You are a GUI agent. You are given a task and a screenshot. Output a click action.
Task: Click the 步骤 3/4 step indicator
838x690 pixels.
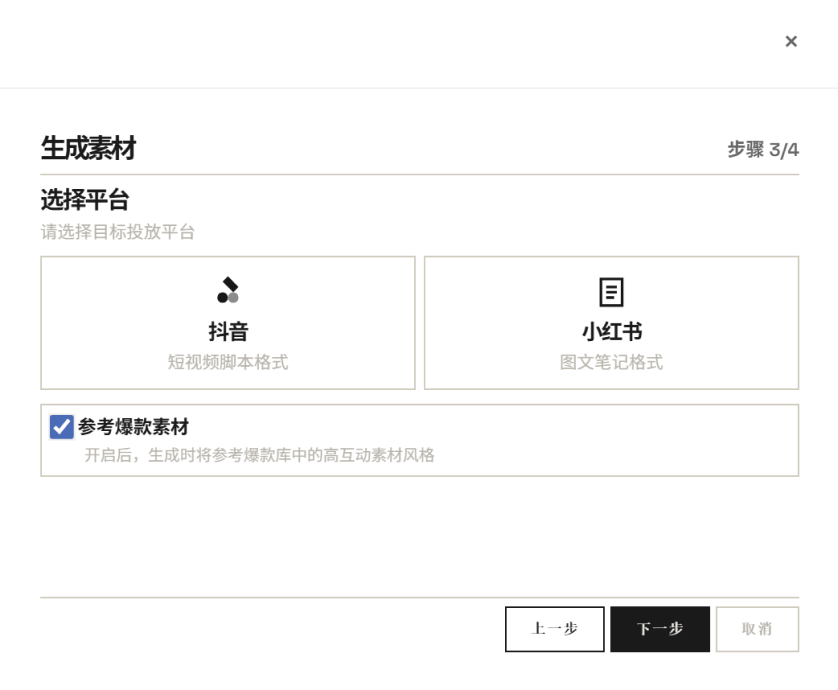(x=763, y=150)
